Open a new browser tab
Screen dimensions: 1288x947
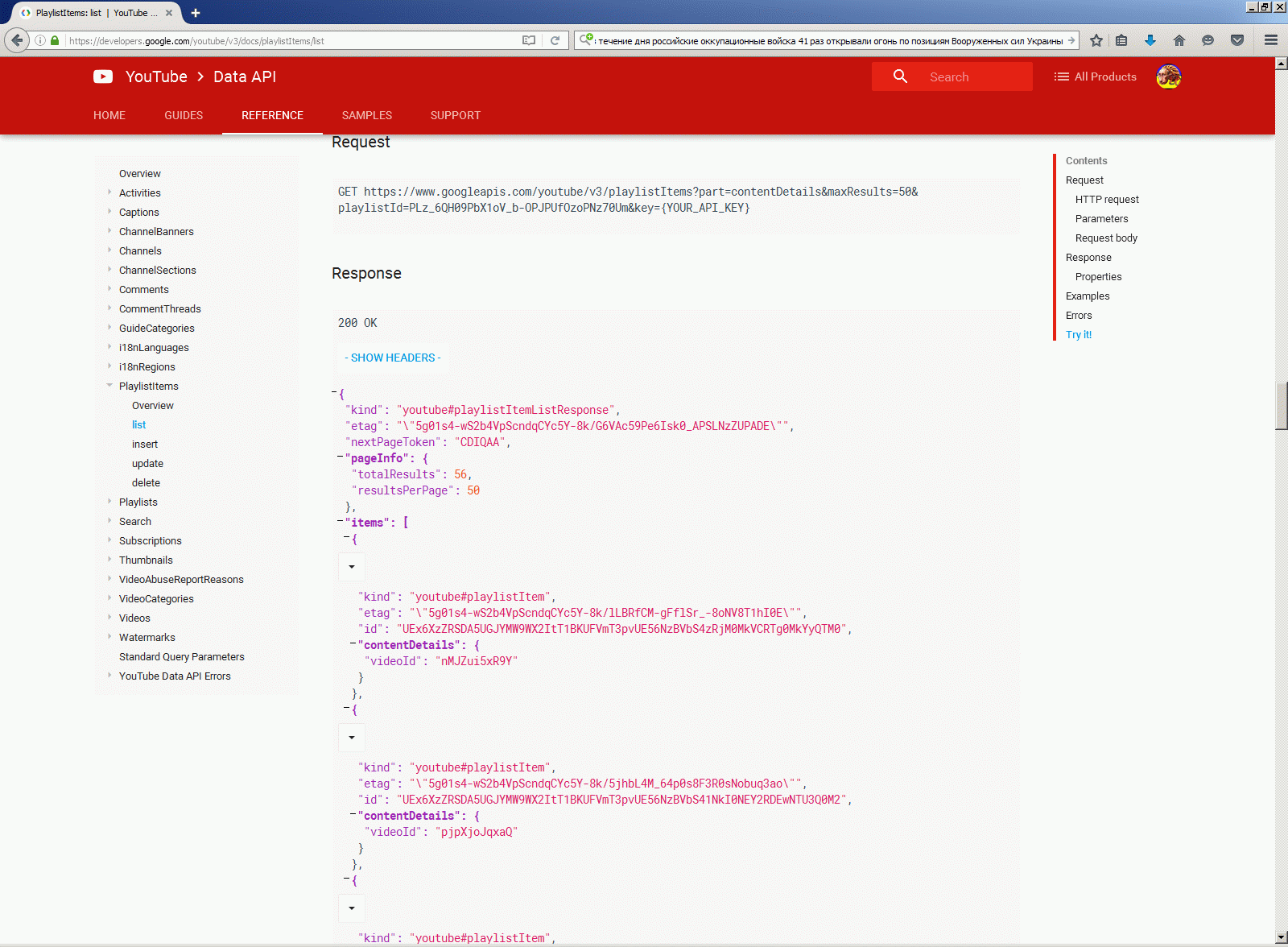coord(196,13)
